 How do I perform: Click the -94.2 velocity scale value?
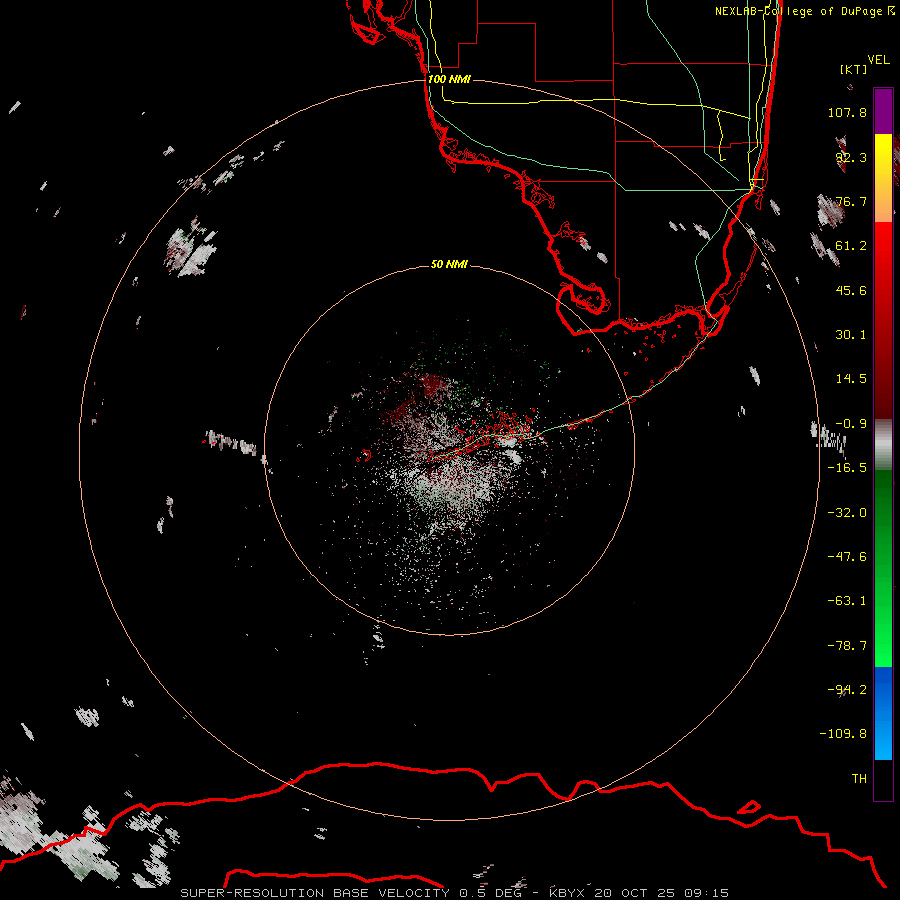[847, 690]
